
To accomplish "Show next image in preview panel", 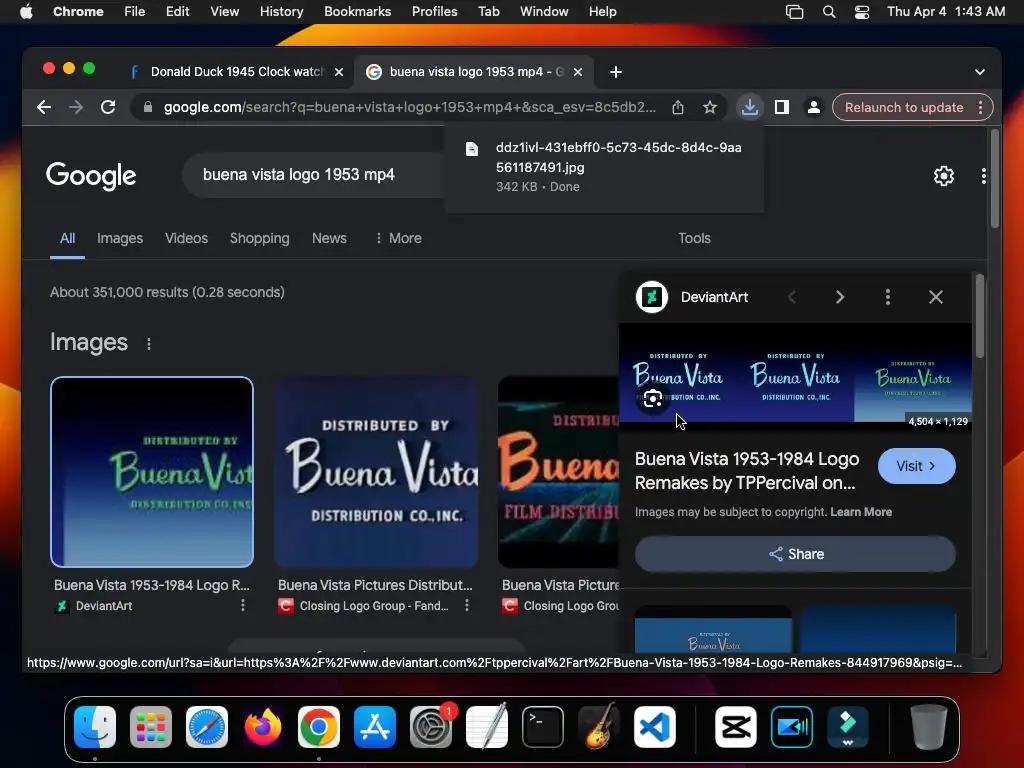I will (x=840, y=298).
